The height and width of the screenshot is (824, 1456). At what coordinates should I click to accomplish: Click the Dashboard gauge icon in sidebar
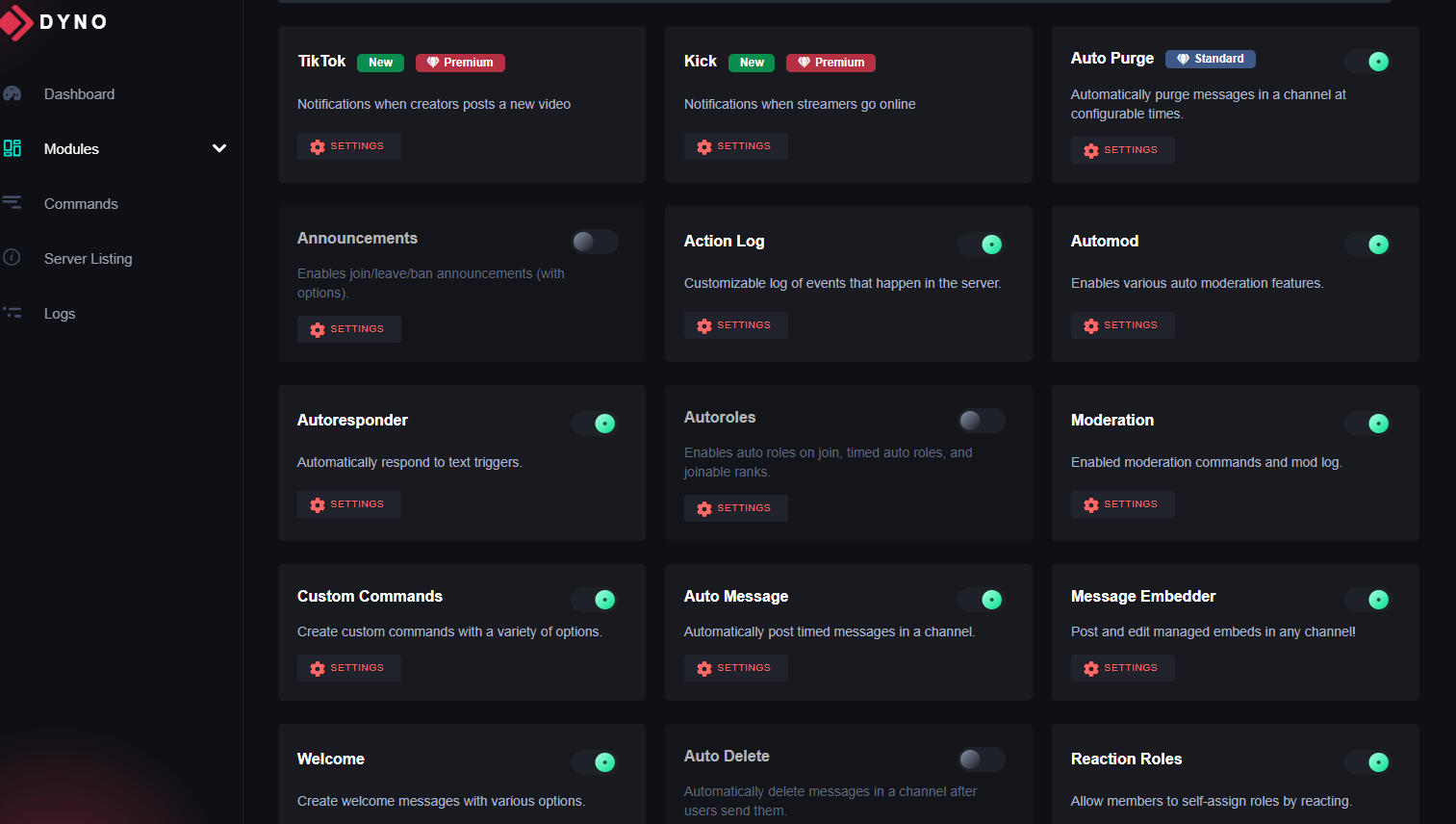[13, 94]
